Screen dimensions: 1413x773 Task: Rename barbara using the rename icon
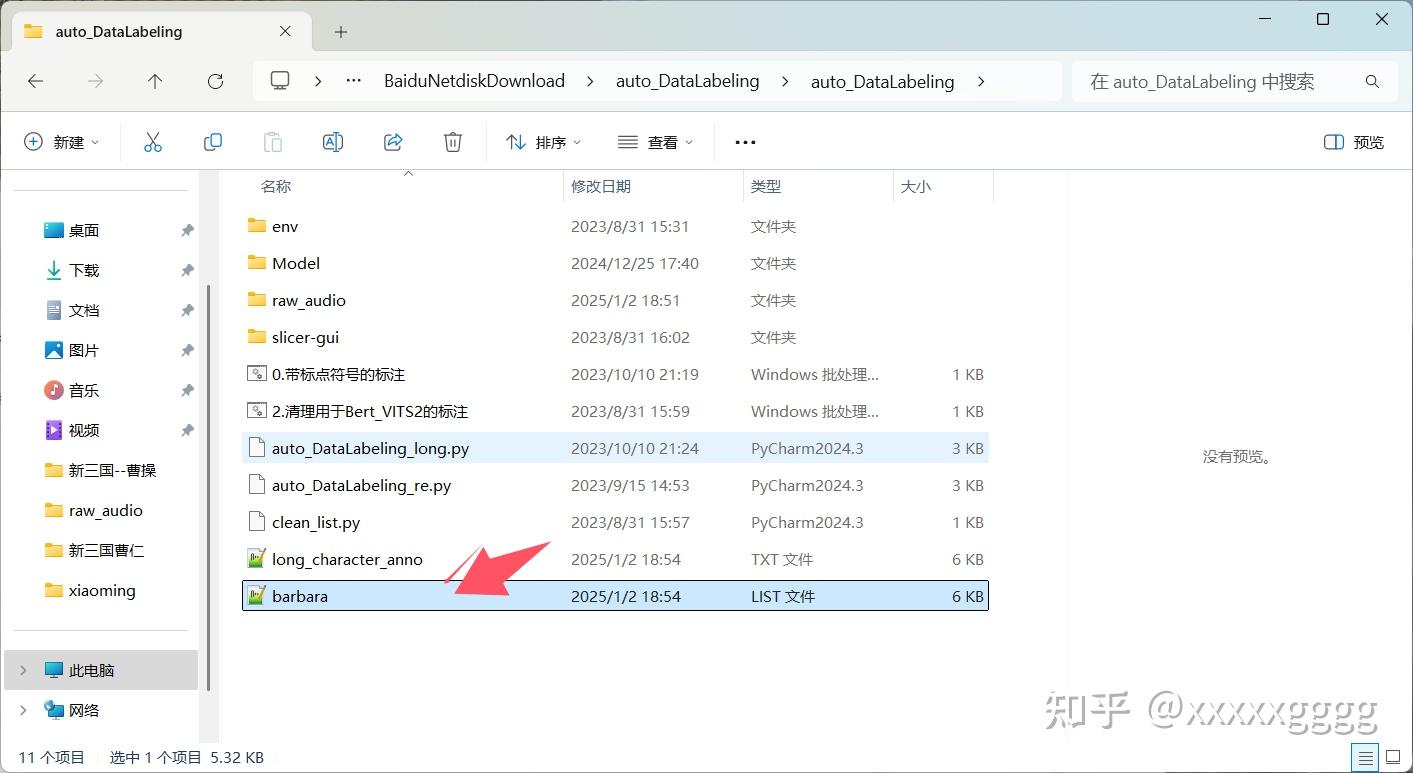pos(332,141)
